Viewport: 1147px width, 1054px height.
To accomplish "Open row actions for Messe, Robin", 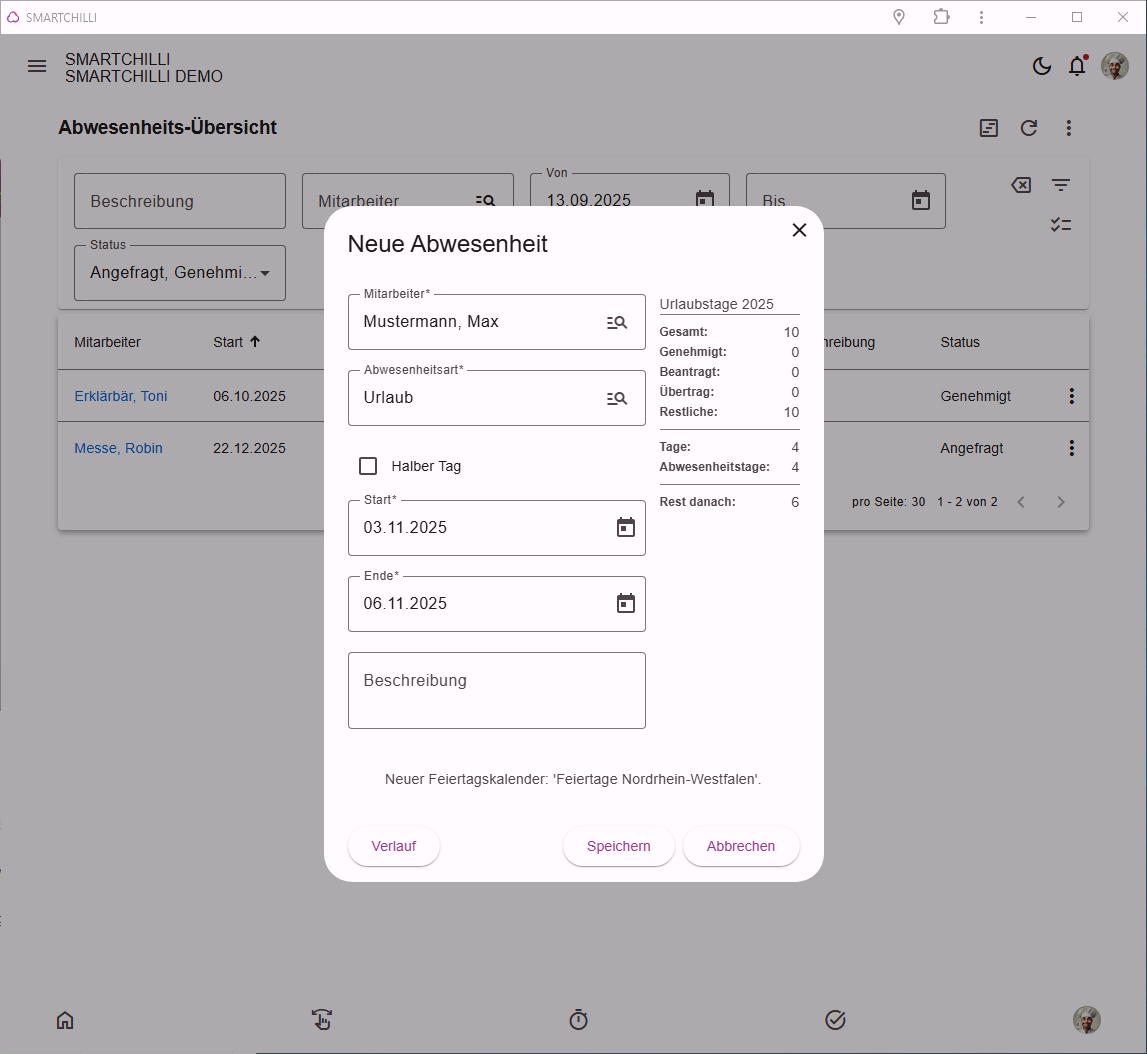I will (x=1072, y=448).
